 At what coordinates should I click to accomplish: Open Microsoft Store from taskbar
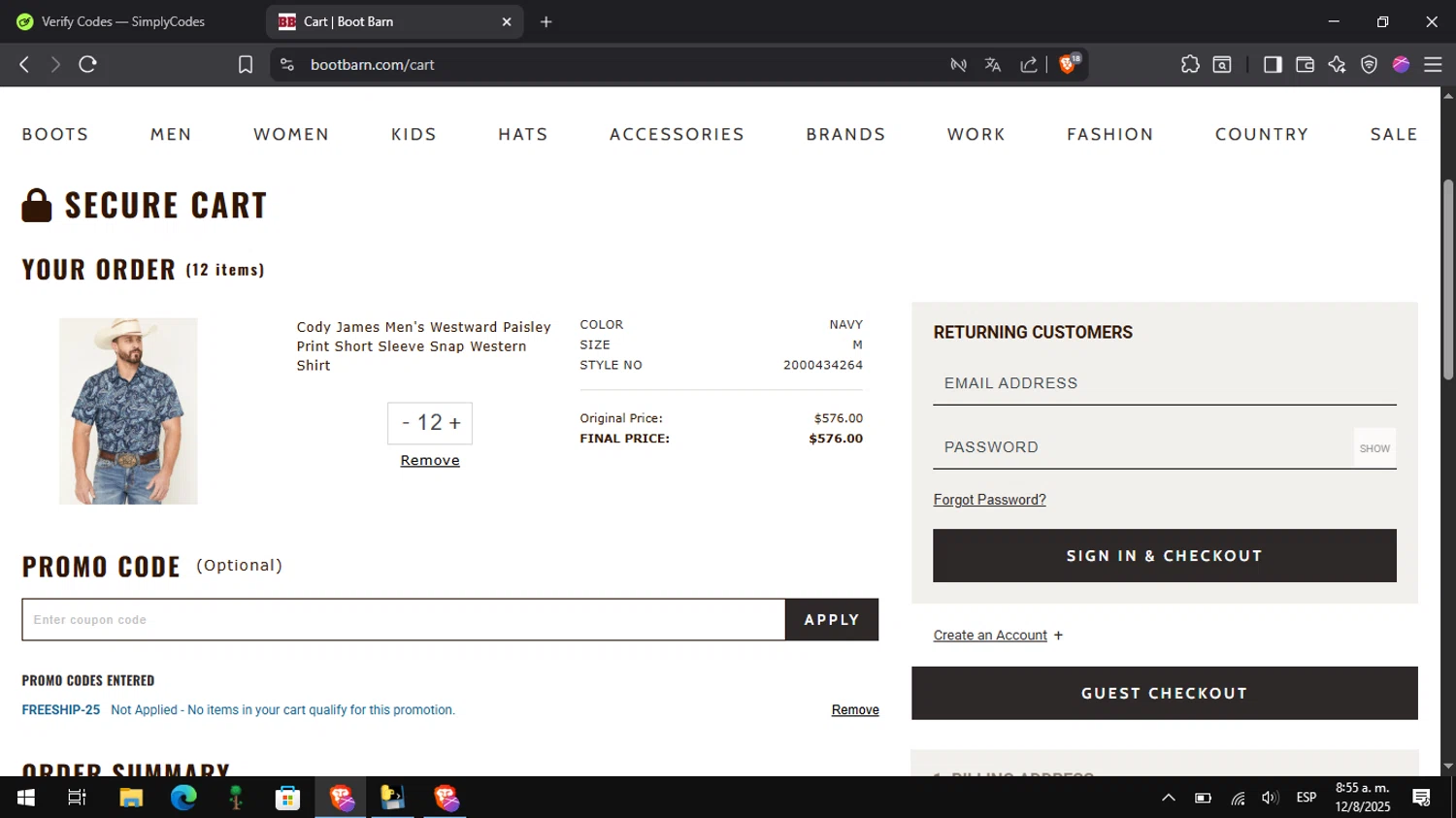pyautogui.click(x=287, y=798)
